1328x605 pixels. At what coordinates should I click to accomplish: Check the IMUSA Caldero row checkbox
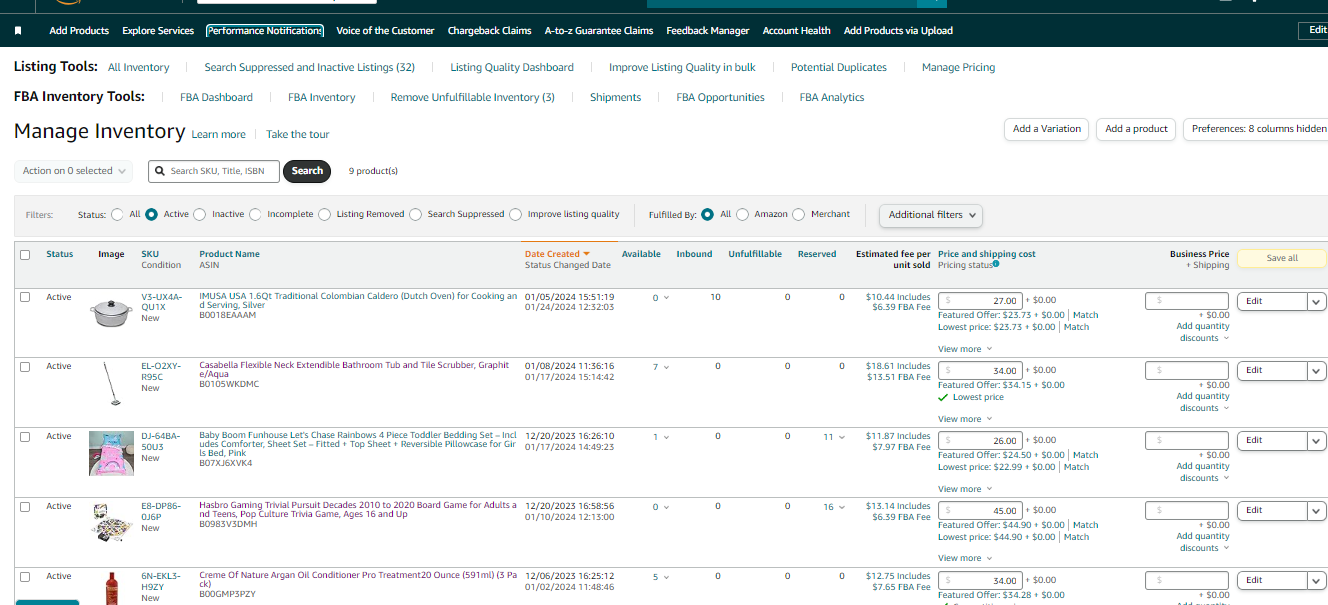pyautogui.click(x=25, y=297)
